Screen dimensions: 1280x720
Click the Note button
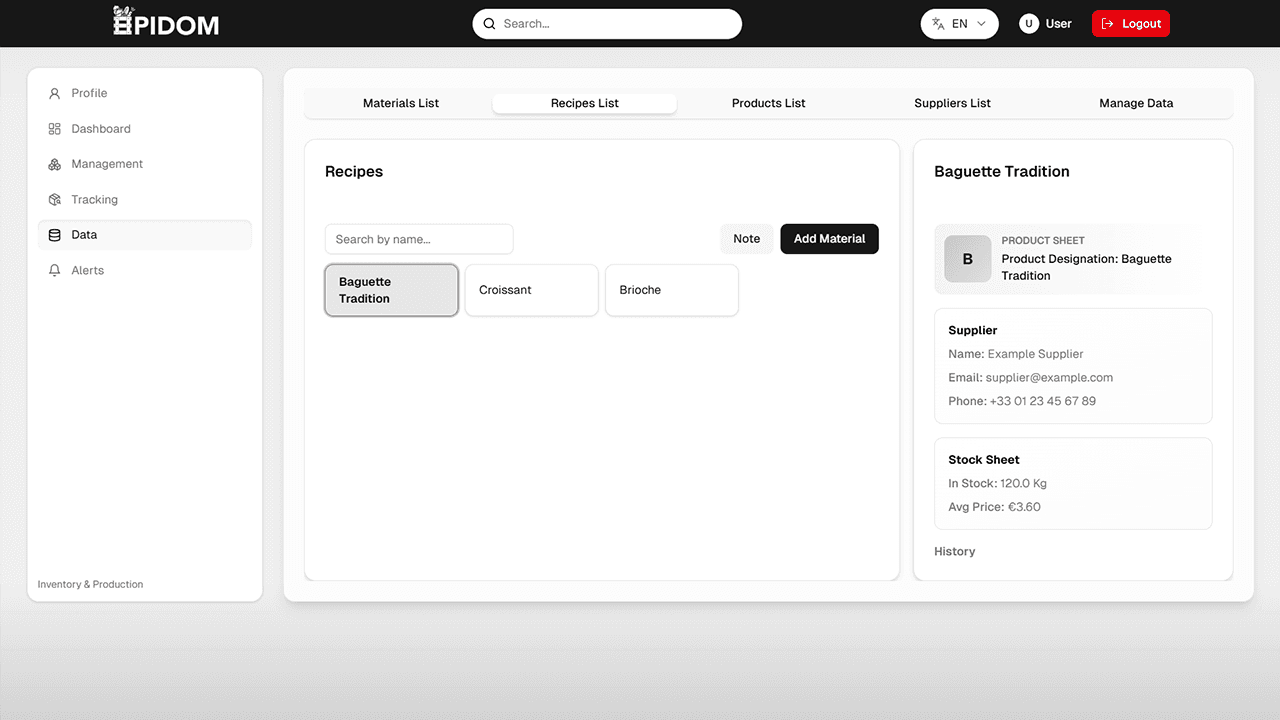pyautogui.click(x=746, y=239)
